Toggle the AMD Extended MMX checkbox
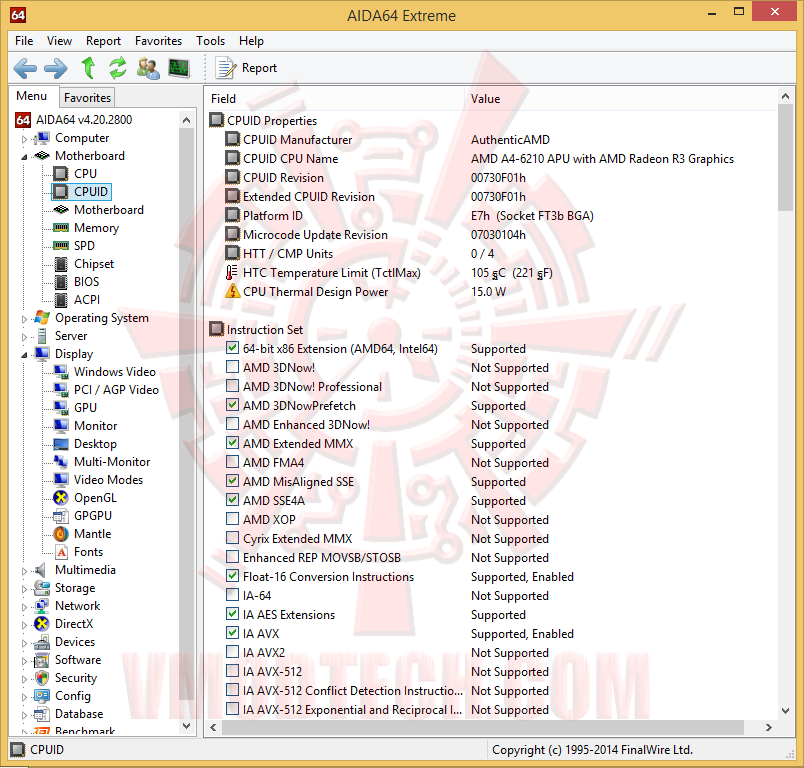The width and height of the screenshot is (804, 768). [x=232, y=442]
